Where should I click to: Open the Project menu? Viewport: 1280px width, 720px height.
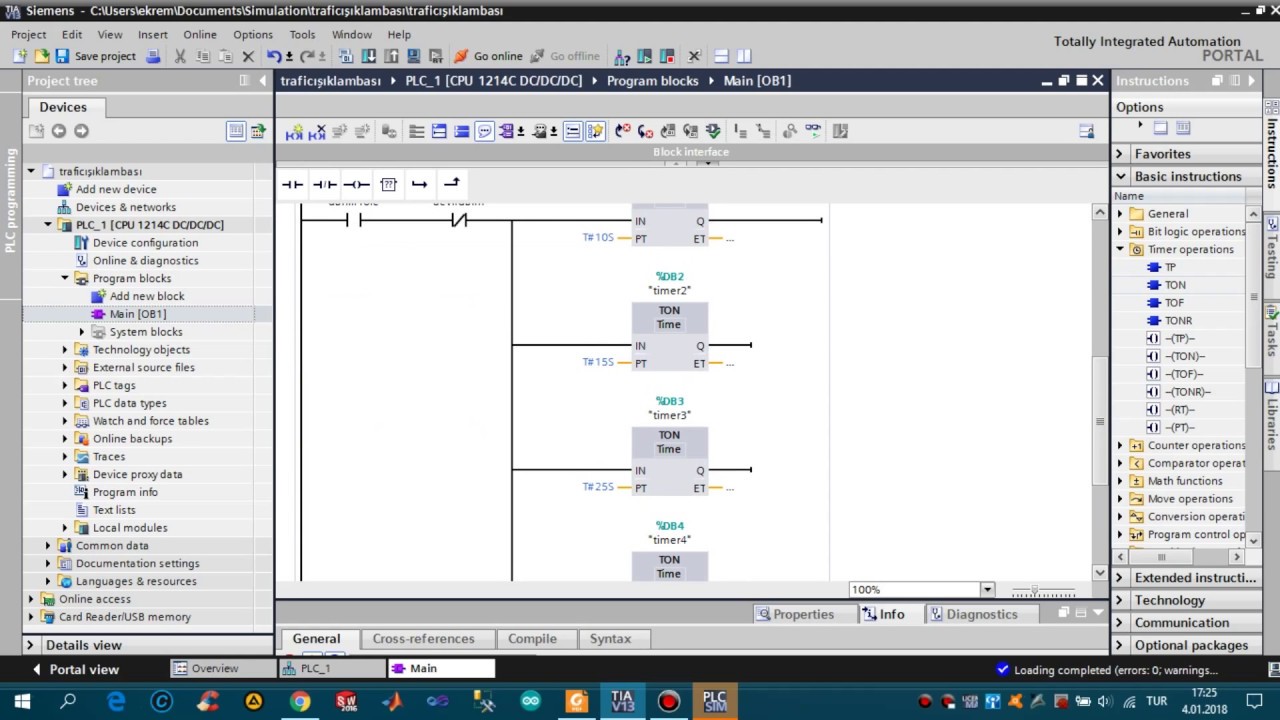pyautogui.click(x=28, y=34)
